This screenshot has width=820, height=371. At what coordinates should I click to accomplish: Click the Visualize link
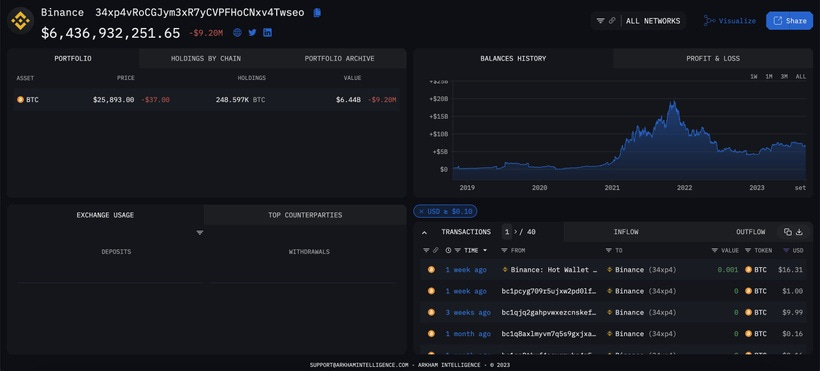(x=730, y=21)
